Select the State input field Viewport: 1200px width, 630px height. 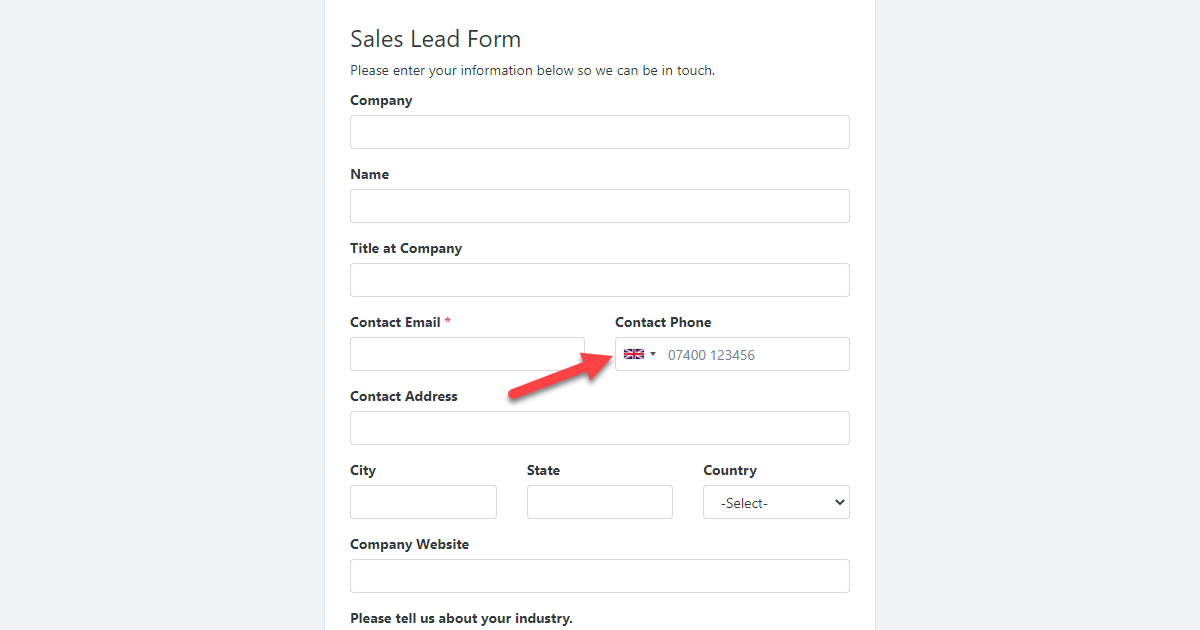599,502
